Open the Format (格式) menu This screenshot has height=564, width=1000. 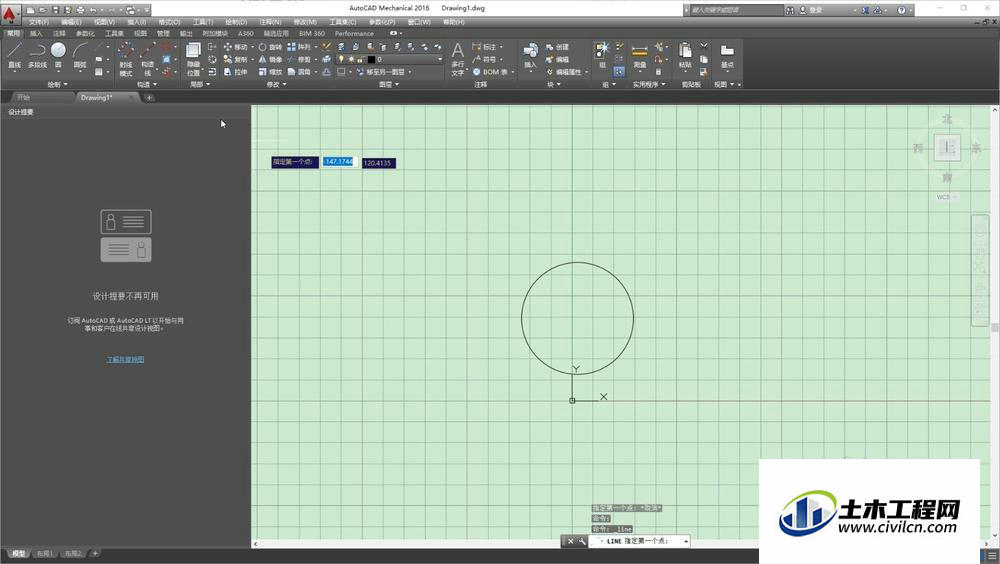click(x=169, y=22)
